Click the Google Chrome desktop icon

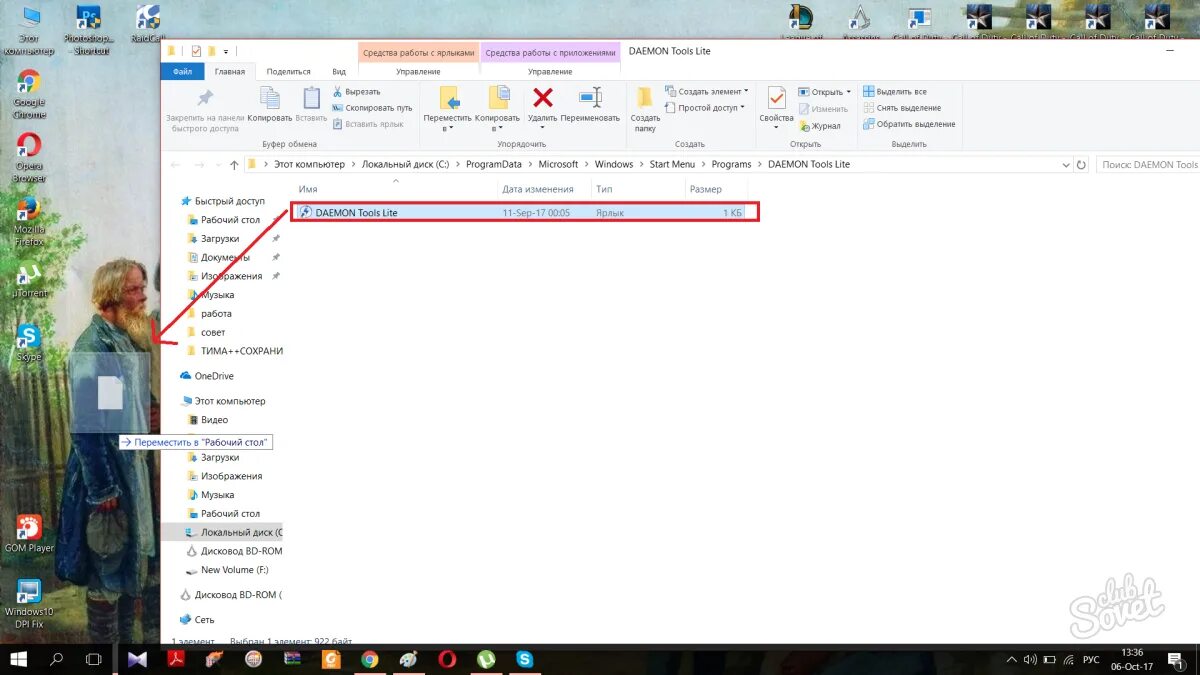pos(29,95)
